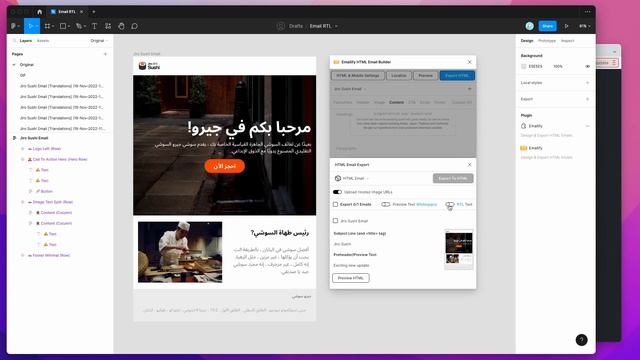
Task: Click the background opacity 100% value
Action: click(558, 66)
